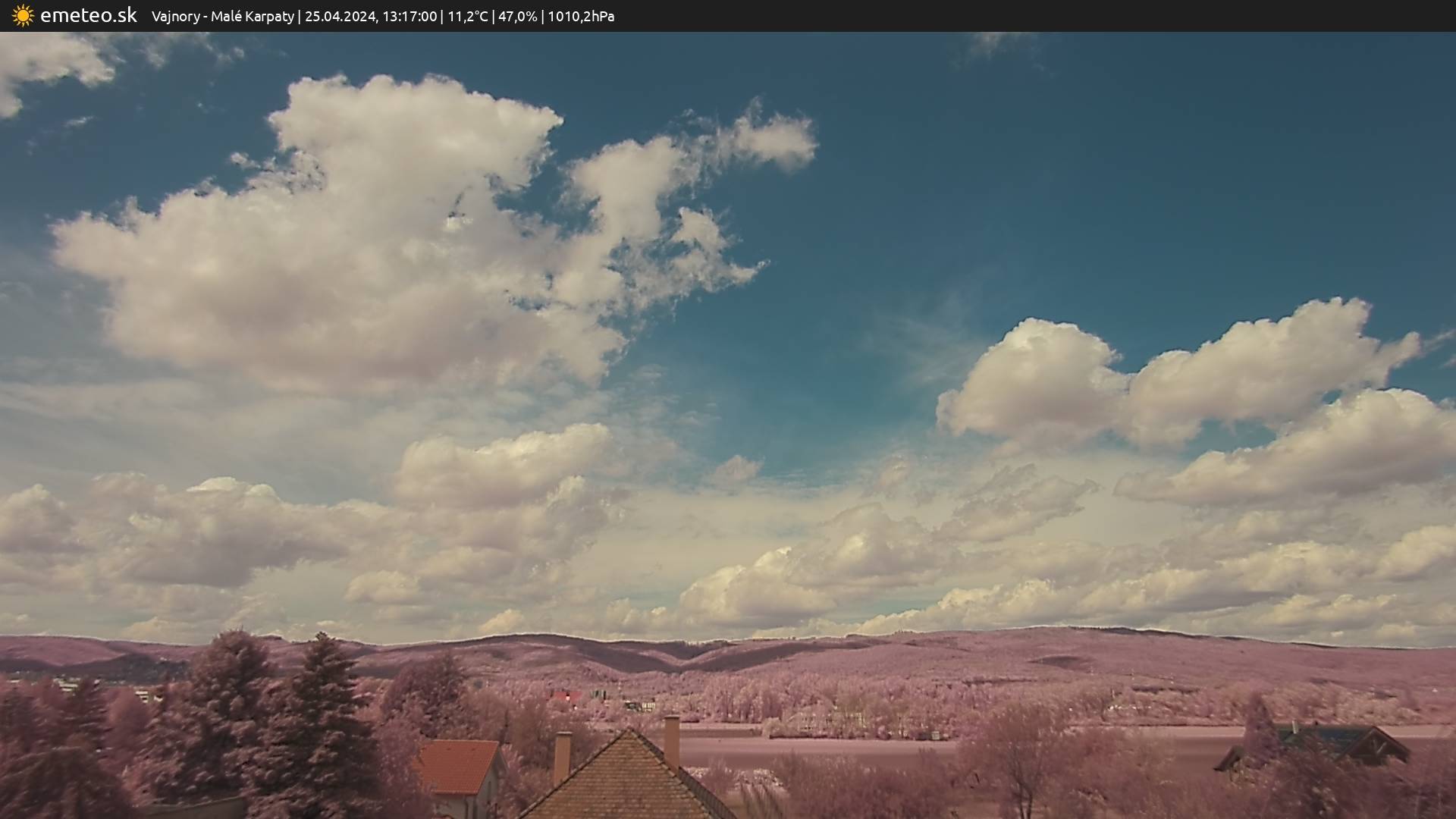Click the Vajnory - Malé Karpaty location label

[x=222, y=17]
